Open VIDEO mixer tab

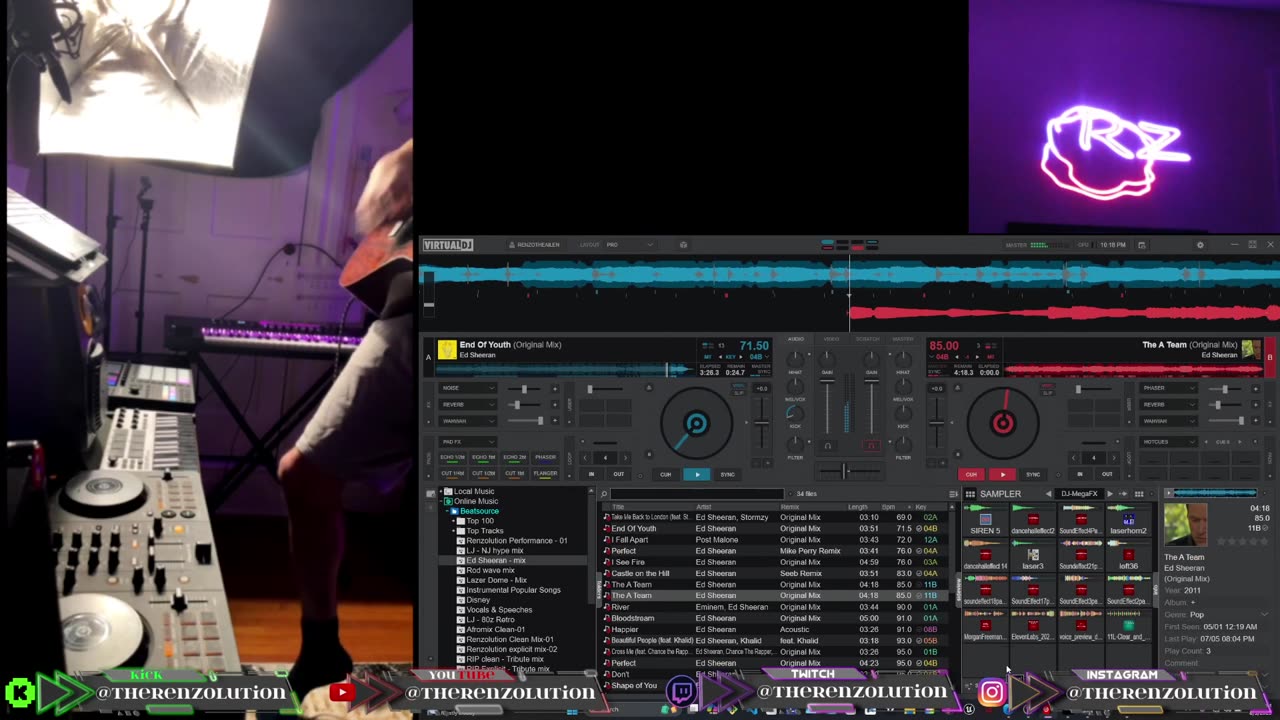(x=832, y=339)
